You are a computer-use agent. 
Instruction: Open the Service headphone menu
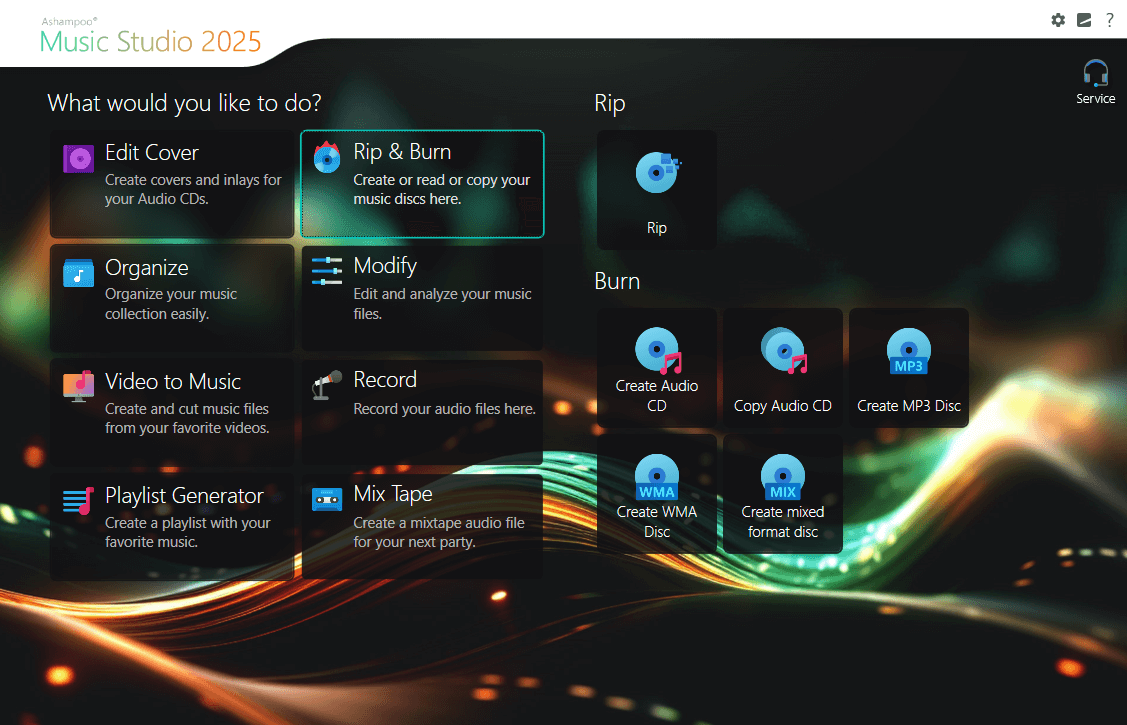(x=1095, y=80)
